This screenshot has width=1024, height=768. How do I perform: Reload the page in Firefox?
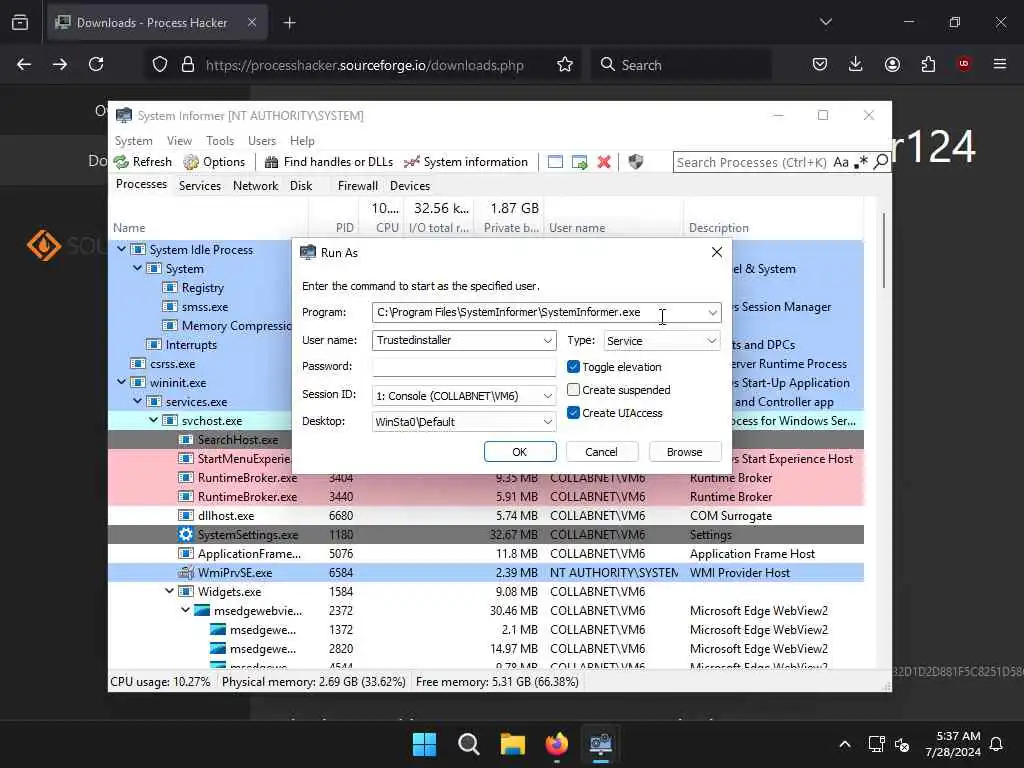pos(96,64)
